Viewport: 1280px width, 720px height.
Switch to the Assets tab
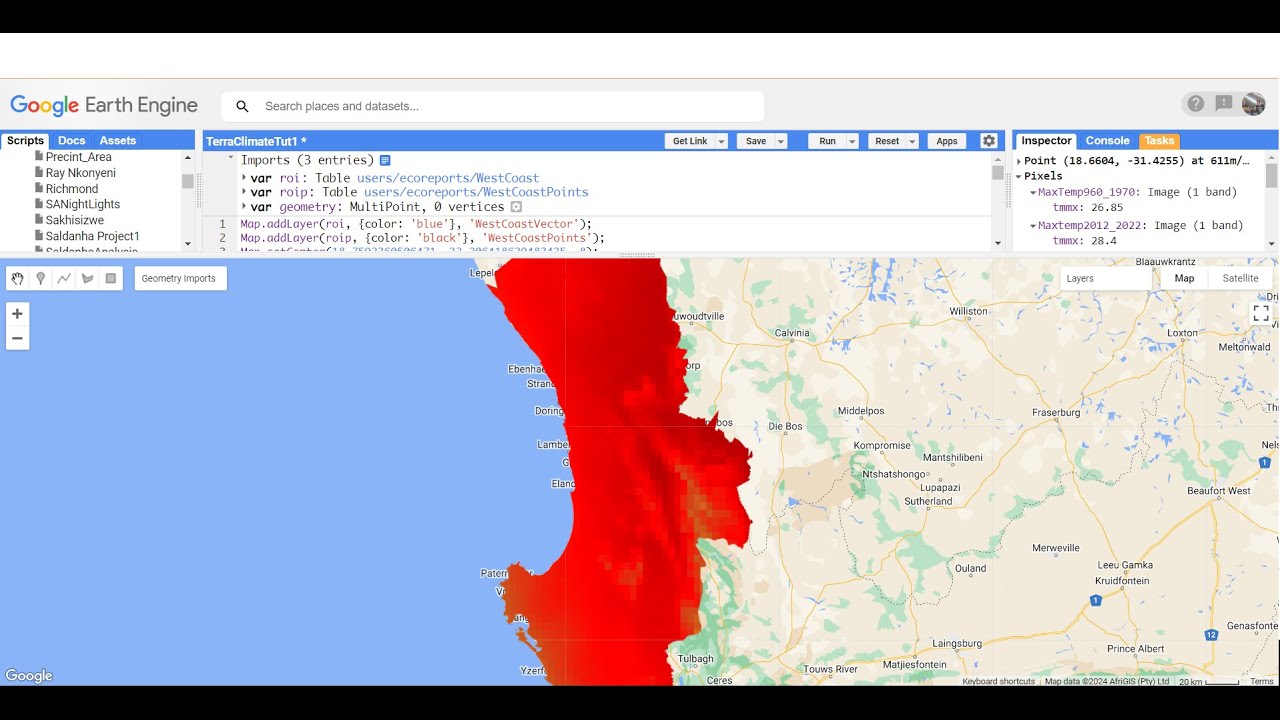(x=118, y=141)
